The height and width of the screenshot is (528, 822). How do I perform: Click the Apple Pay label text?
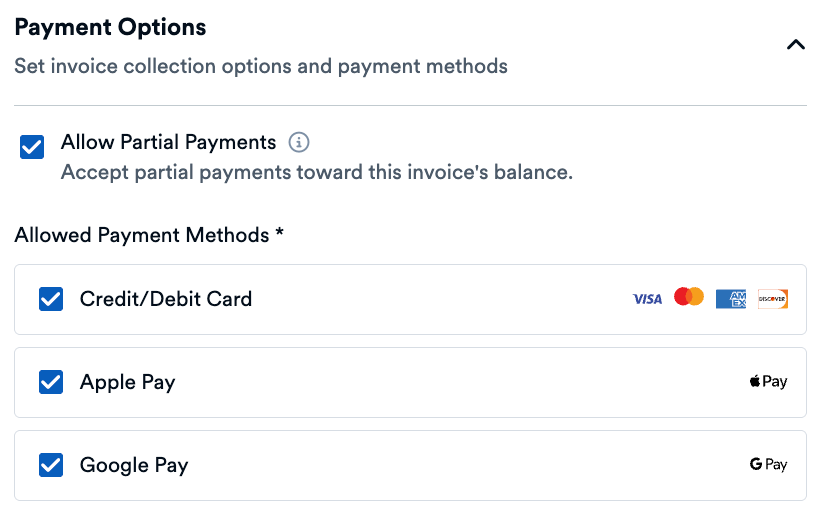pyautogui.click(x=128, y=382)
